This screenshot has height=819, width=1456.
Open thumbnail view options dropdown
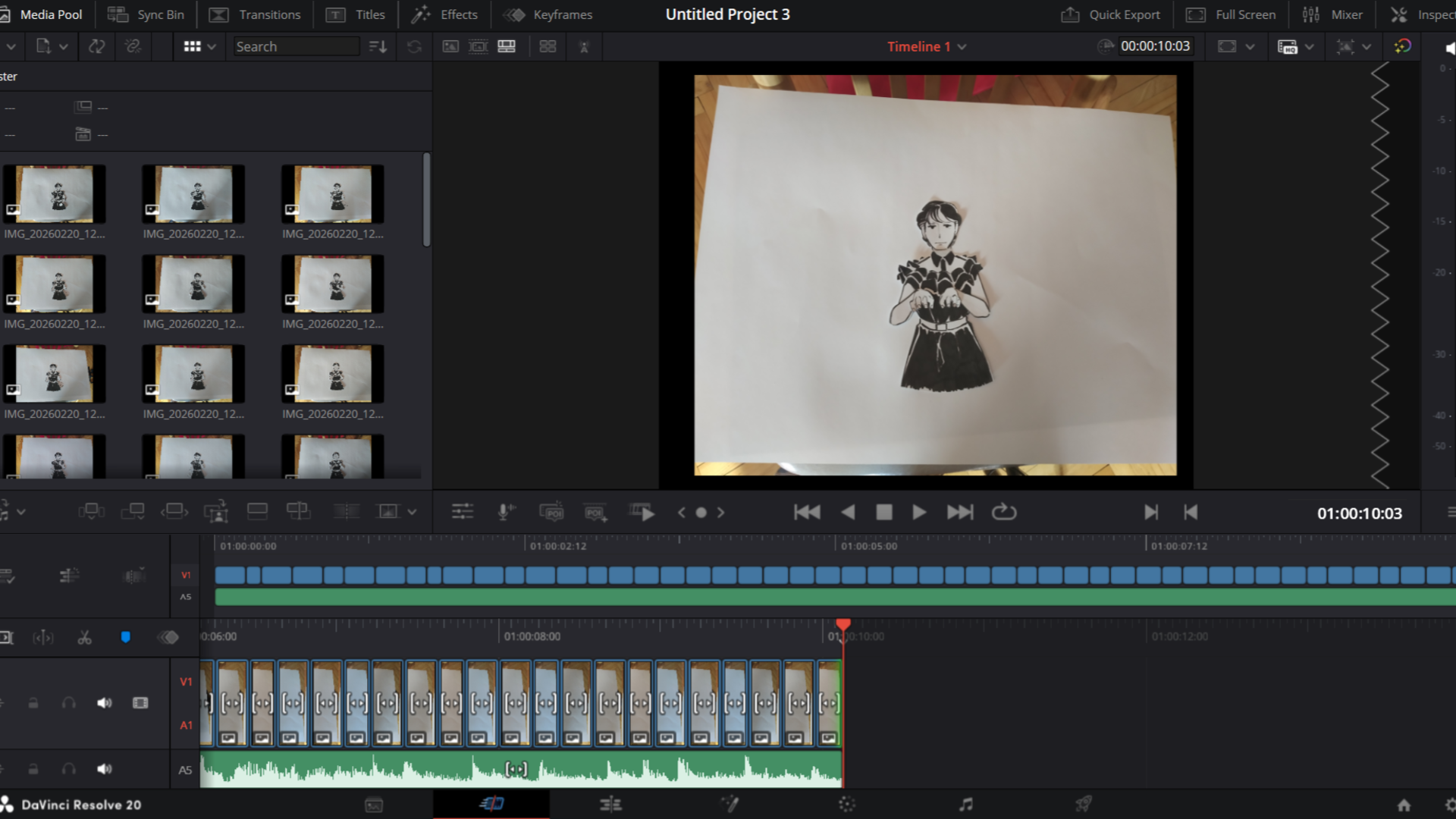[x=211, y=47]
